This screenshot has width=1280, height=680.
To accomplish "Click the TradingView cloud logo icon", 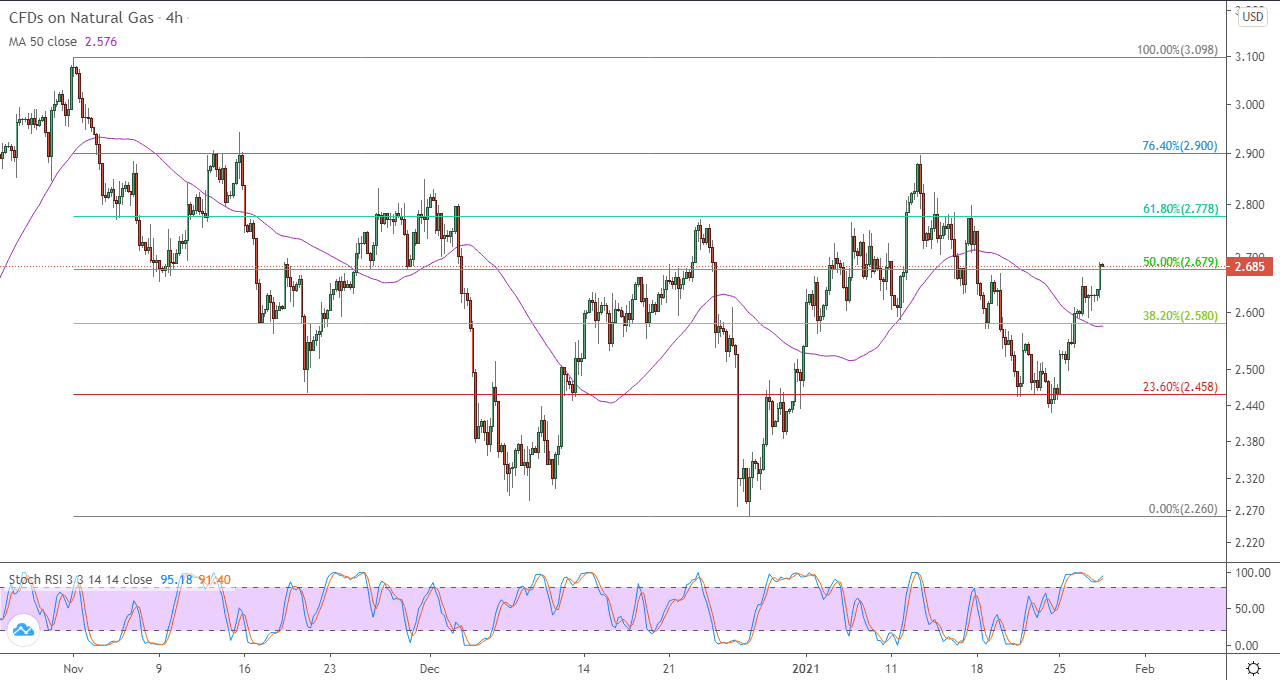I will tap(22, 629).
